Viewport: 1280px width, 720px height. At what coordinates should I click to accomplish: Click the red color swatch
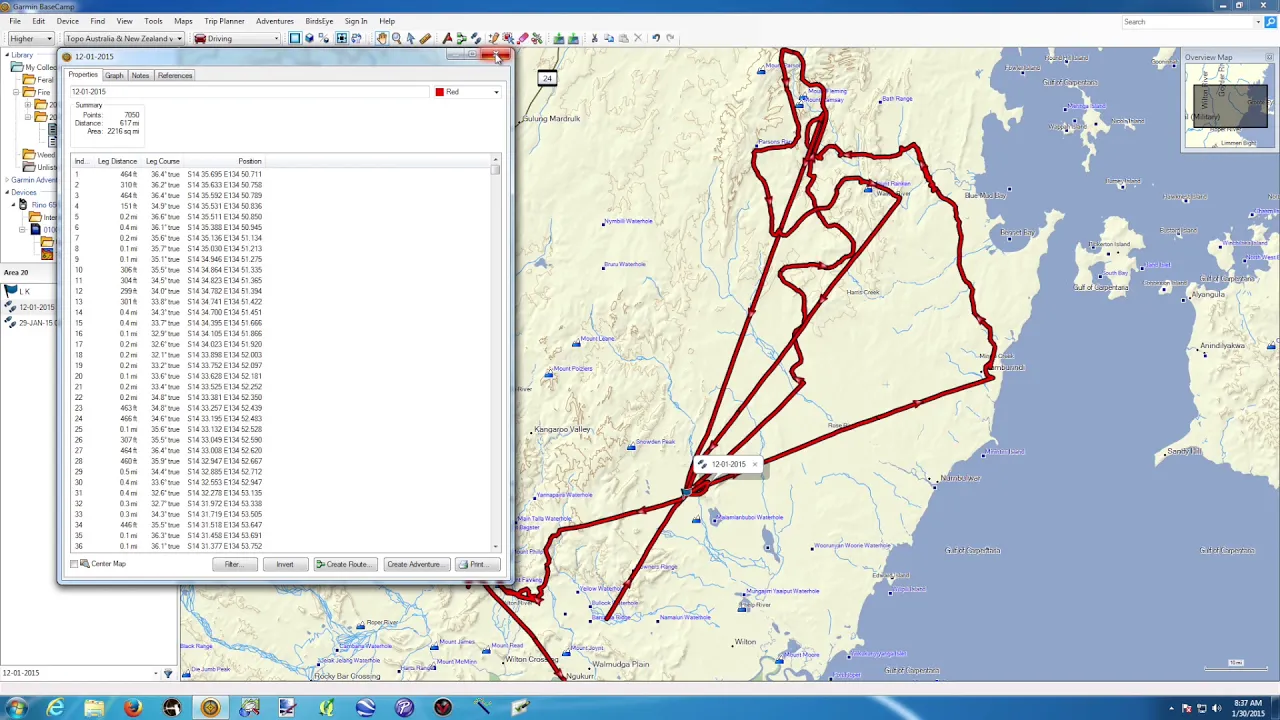tap(439, 92)
